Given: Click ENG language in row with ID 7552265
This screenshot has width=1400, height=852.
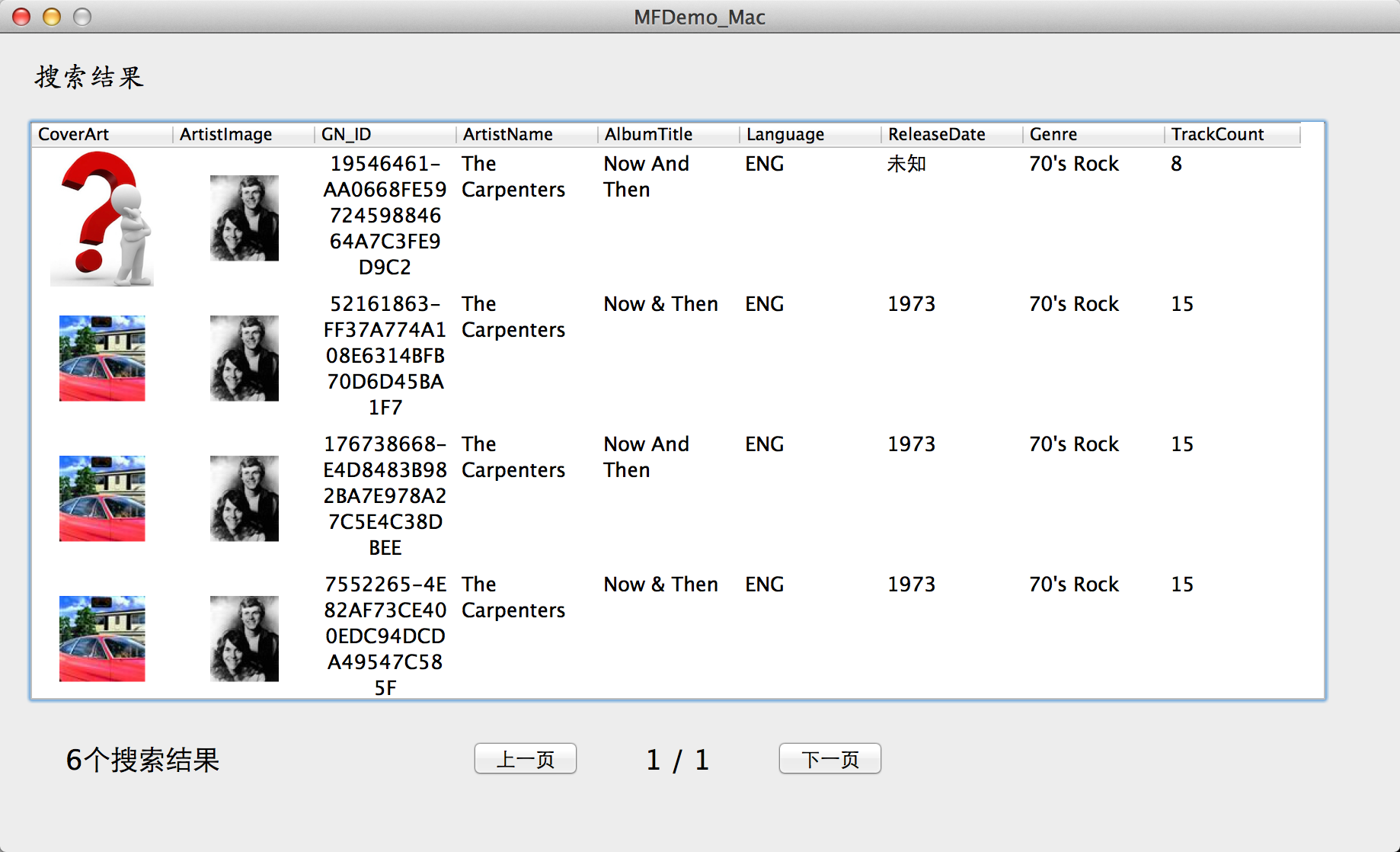Looking at the screenshot, I should click(765, 585).
